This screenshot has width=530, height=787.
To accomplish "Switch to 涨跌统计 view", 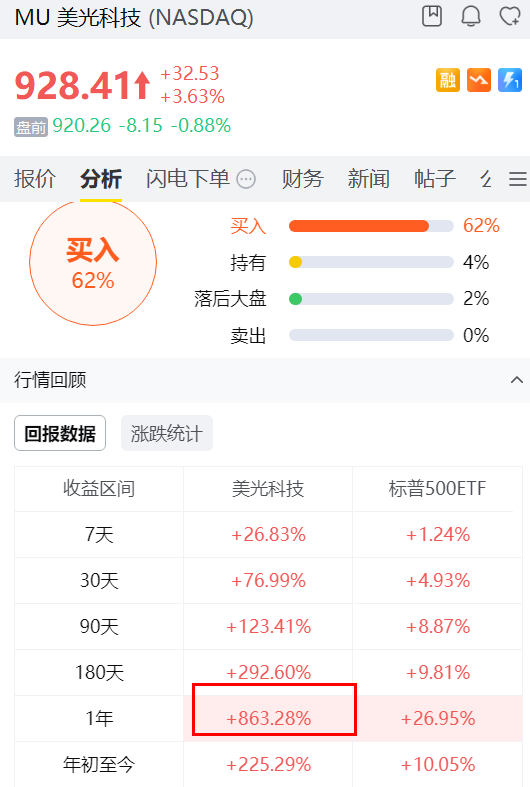I will point(167,433).
